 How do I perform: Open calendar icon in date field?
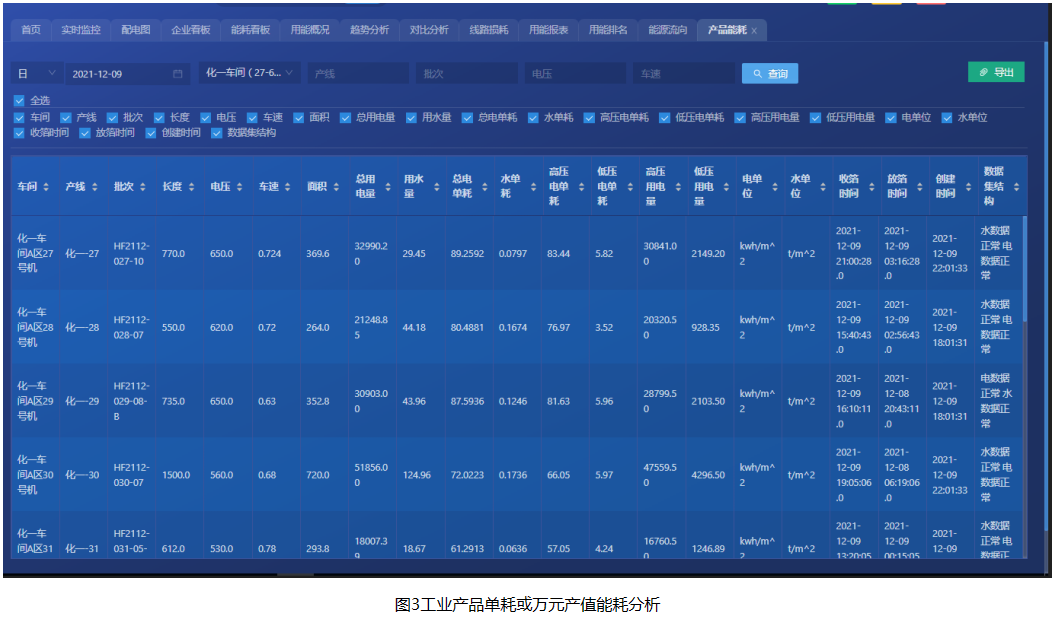click(178, 74)
